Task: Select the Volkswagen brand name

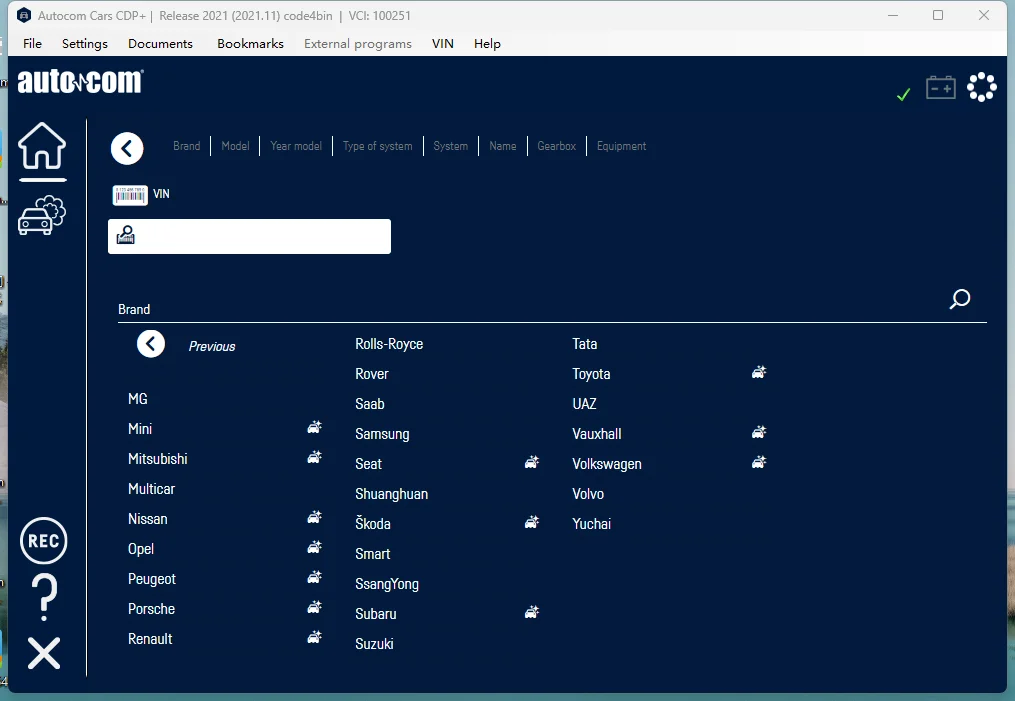Action: coord(607,464)
